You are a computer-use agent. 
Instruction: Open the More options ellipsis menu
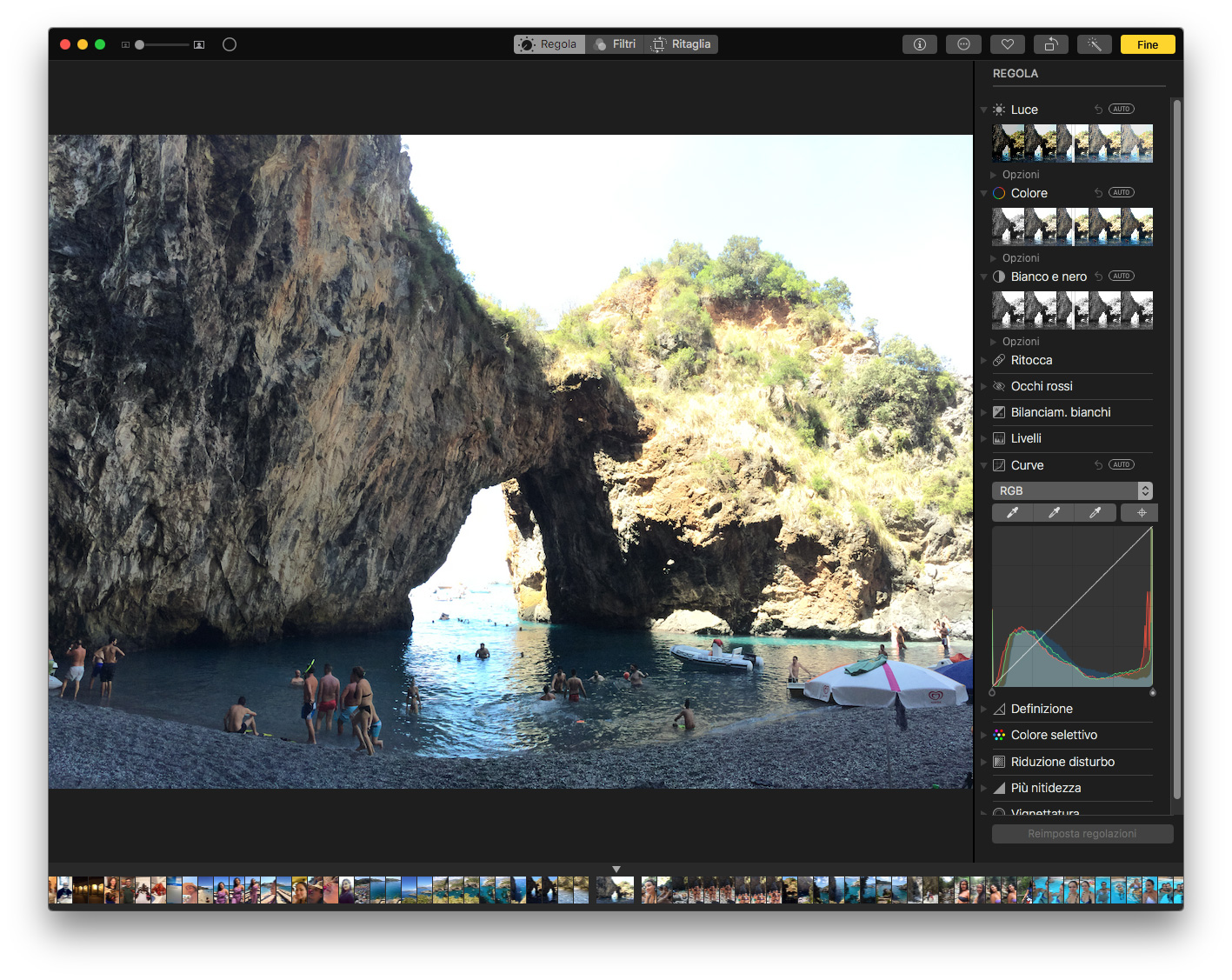point(963,44)
